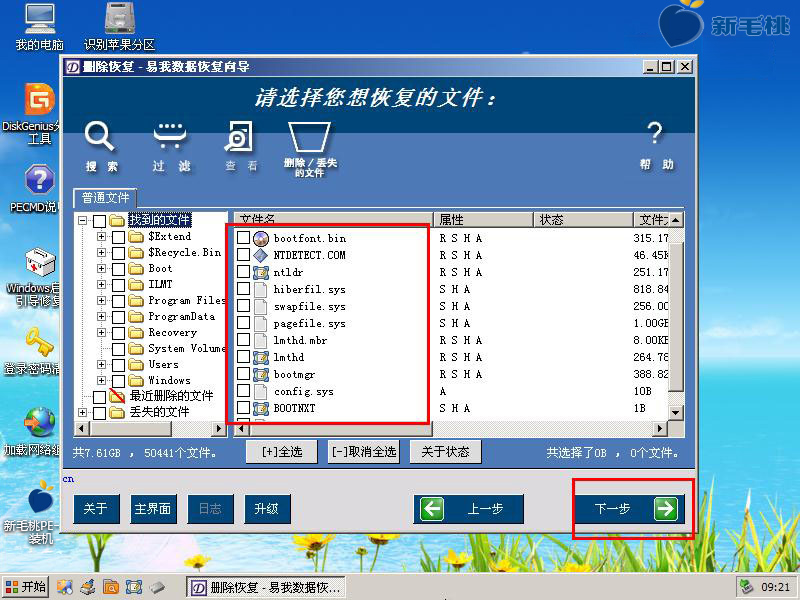Select the Deleted/Lost files (删除/丢失的文件) icon
This screenshot has height=600, width=800.
click(x=309, y=137)
